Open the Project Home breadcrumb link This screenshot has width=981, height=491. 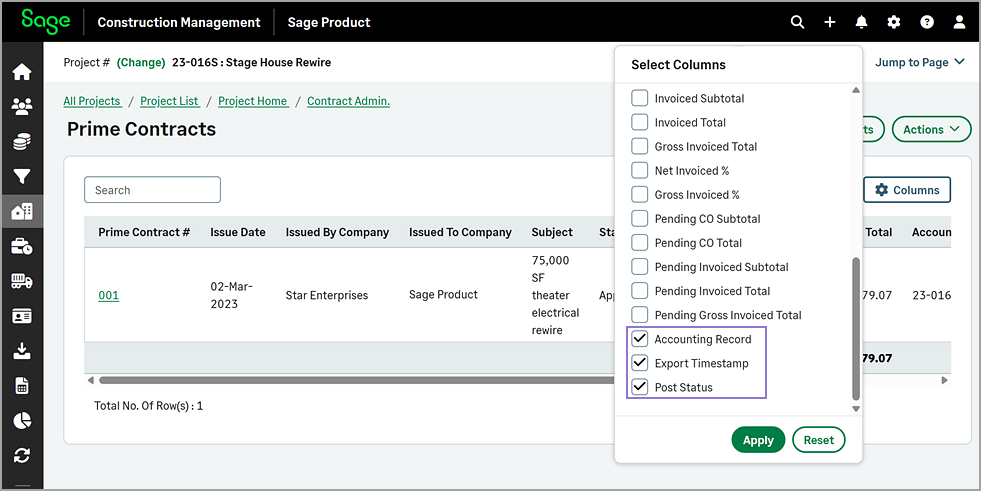point(253,101)
